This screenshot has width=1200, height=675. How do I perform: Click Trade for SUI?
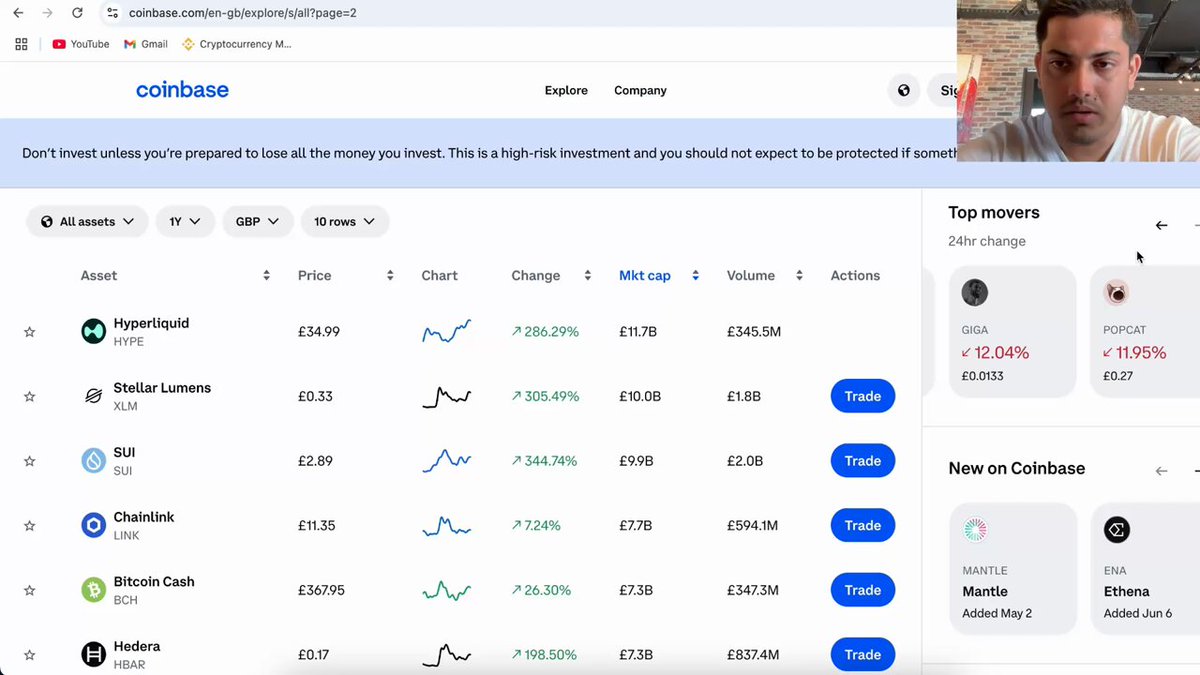(862, 461)
